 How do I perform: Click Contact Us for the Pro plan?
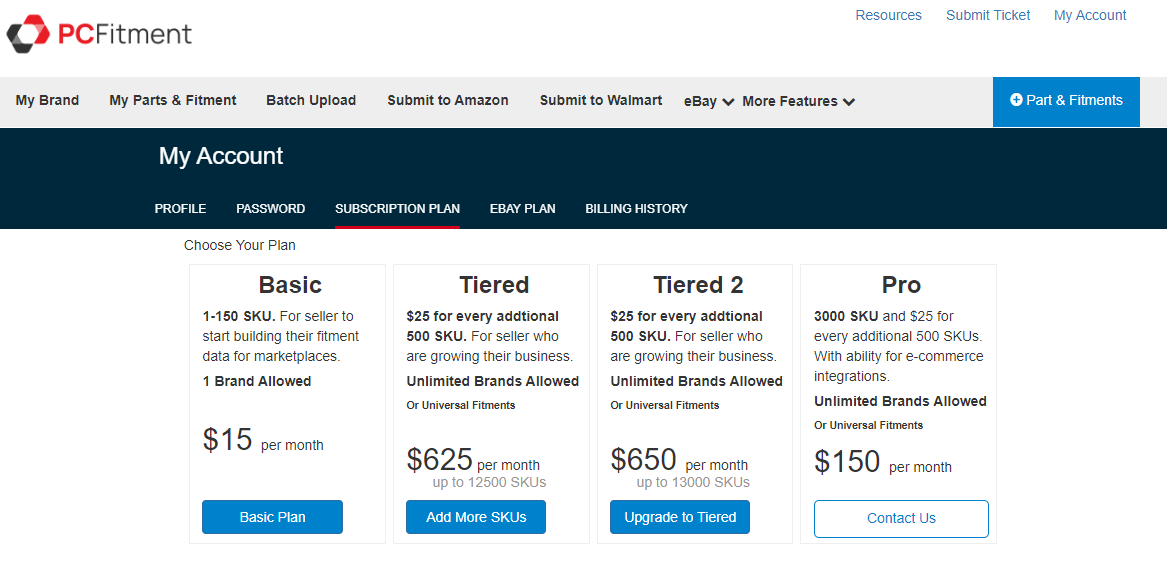pos(901,518)
